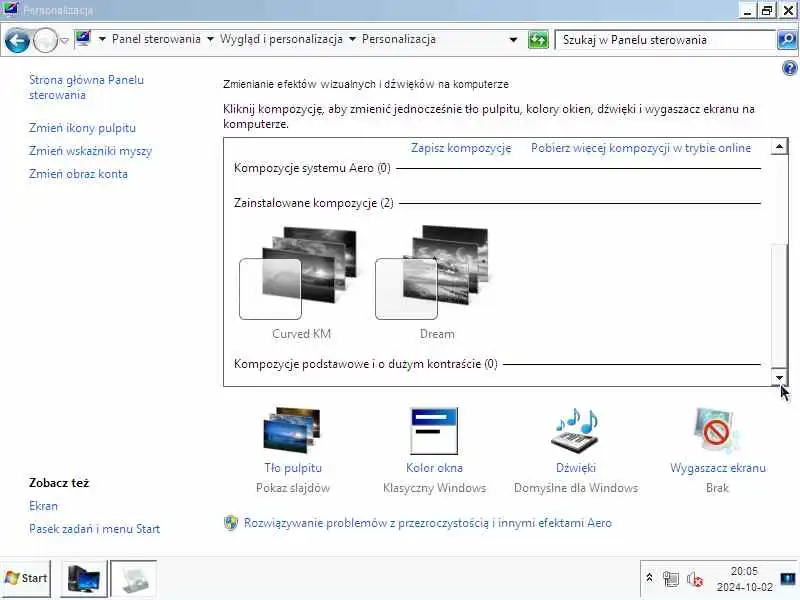Click Zapisz kompozycję link
This screenshot has width=800, height=600.
pos(461,148)
